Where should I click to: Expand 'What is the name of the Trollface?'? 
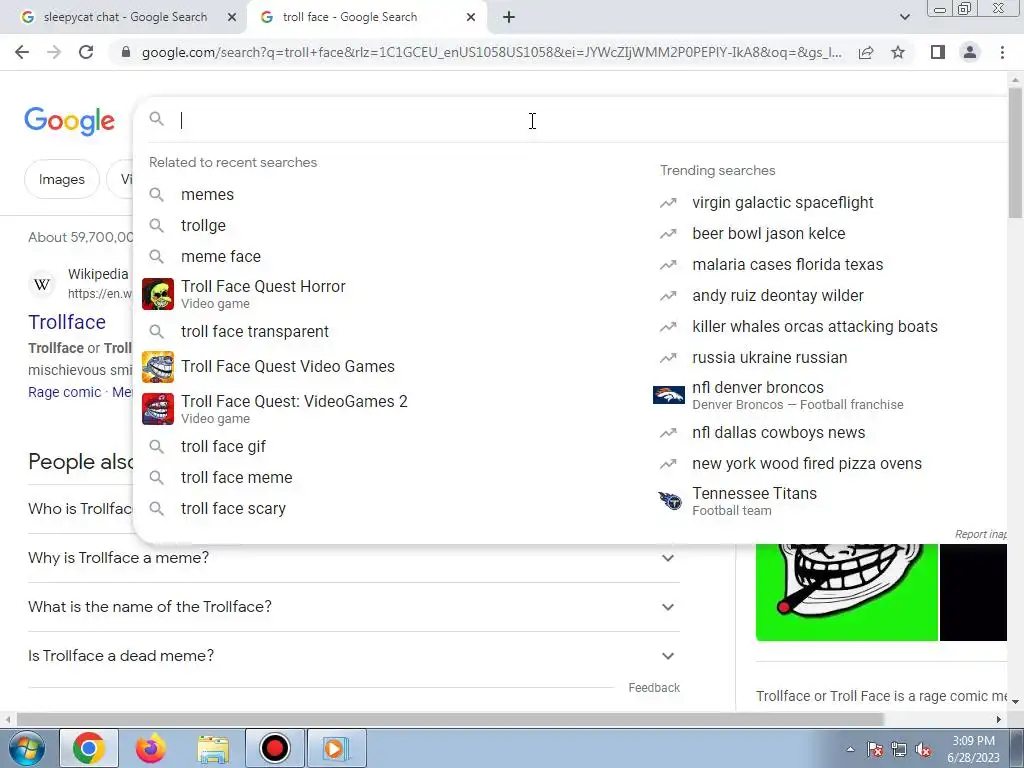click(353, 607)
